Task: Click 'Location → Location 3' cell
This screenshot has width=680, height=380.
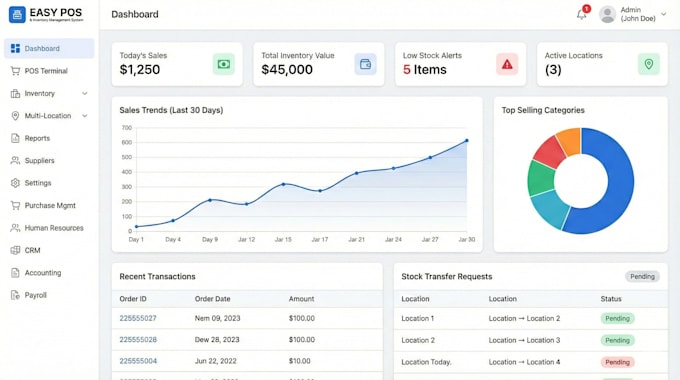Action: coord(524,340)
